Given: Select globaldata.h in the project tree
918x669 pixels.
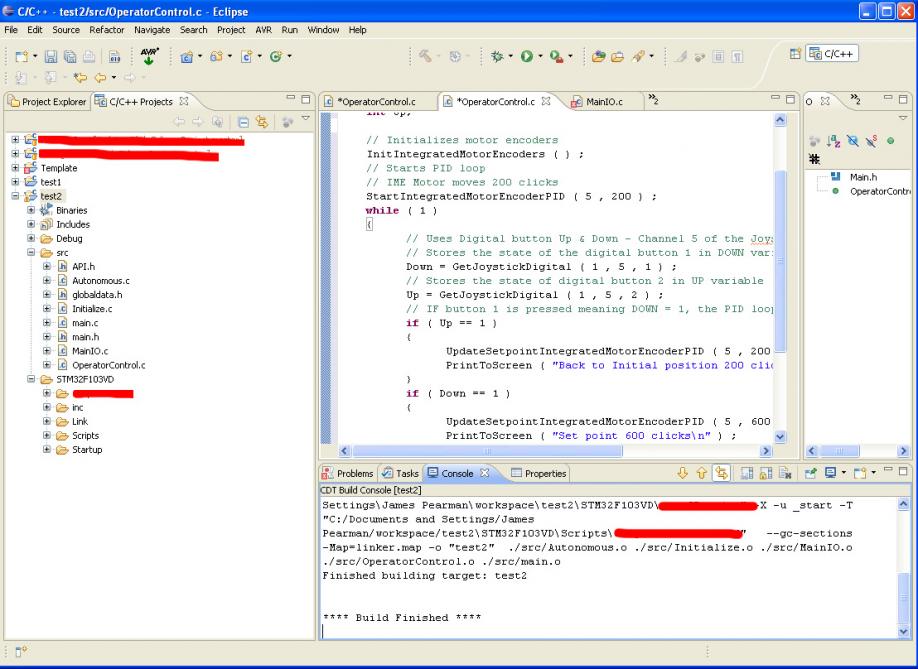Looking at the screenshot, I should click(97, 295).
